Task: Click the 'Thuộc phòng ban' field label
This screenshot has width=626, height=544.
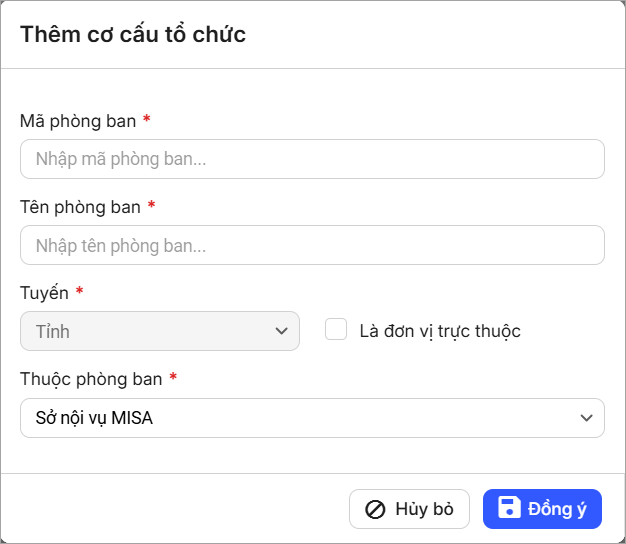Action: click(x=91, y=379)
